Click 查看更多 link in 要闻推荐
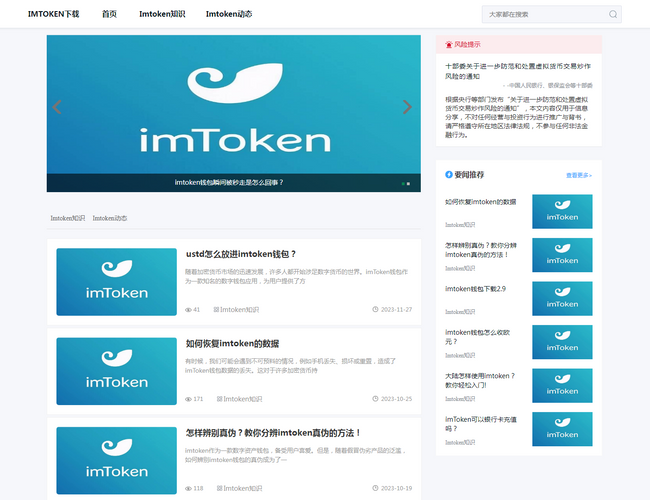Image resolution: width=650 pixels, height=500 pixels. point(579,175)
